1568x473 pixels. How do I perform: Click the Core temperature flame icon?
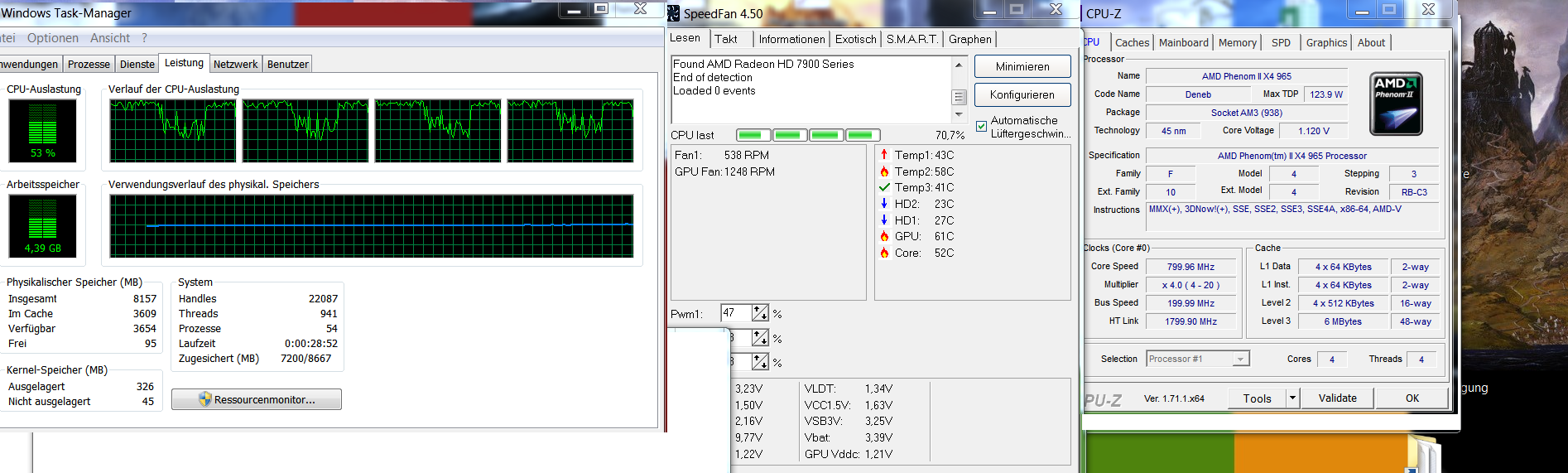click(x=884, y=253)
